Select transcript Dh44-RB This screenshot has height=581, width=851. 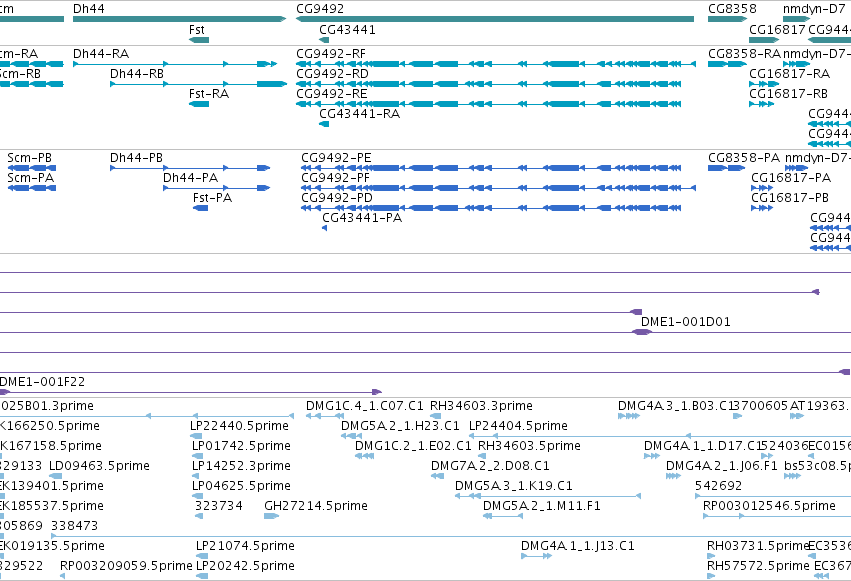pos(198,84)
